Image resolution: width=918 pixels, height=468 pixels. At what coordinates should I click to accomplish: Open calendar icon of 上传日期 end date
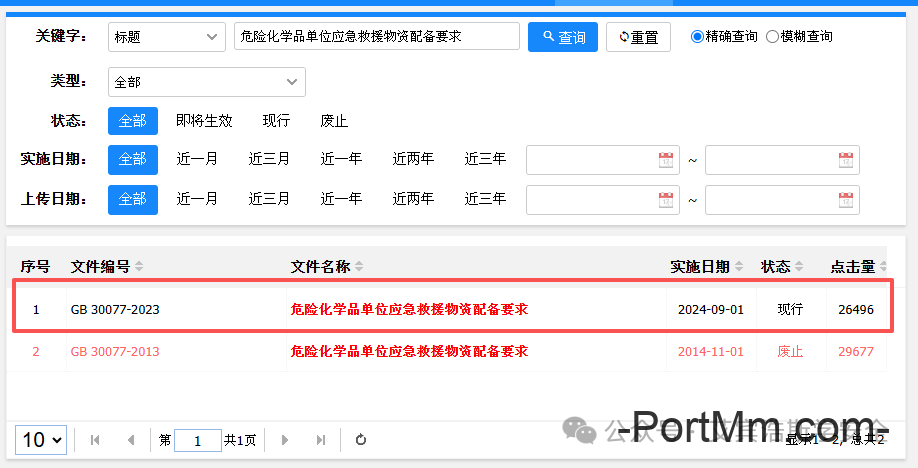846,200
